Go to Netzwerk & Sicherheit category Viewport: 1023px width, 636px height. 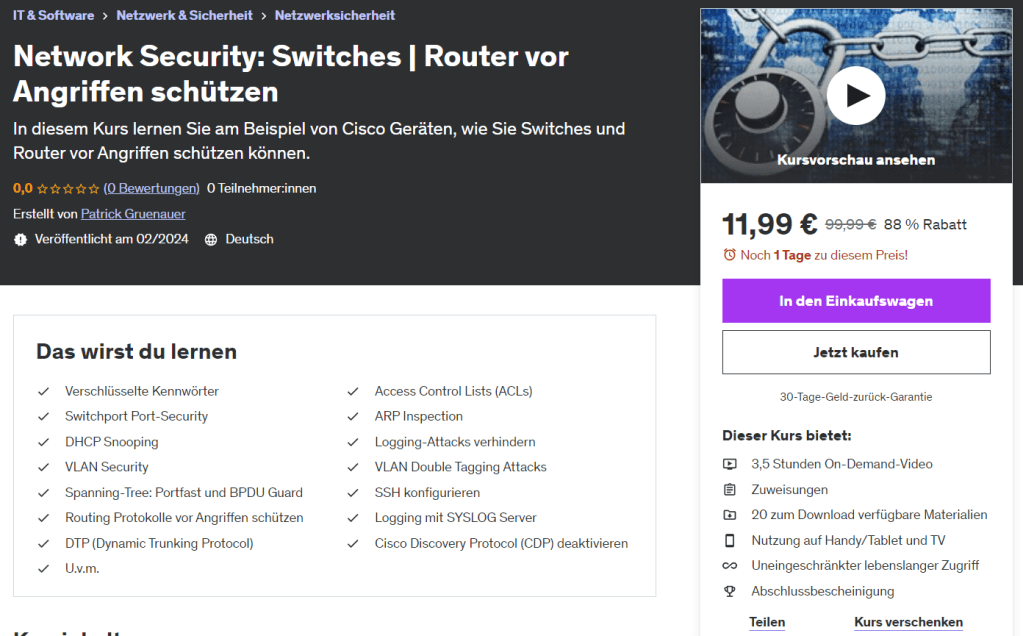coord(184,15)
